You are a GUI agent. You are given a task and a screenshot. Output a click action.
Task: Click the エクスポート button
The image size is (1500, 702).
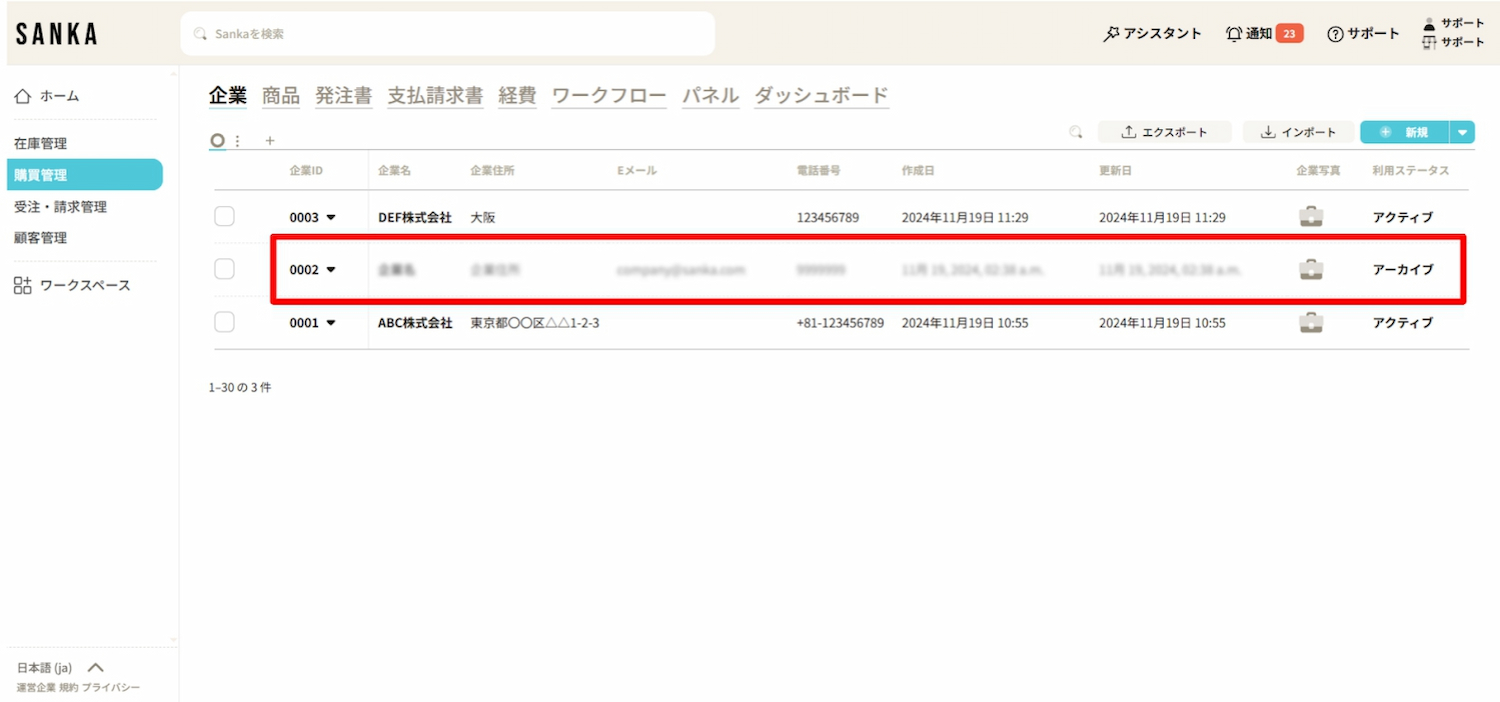pos(1164,132)
